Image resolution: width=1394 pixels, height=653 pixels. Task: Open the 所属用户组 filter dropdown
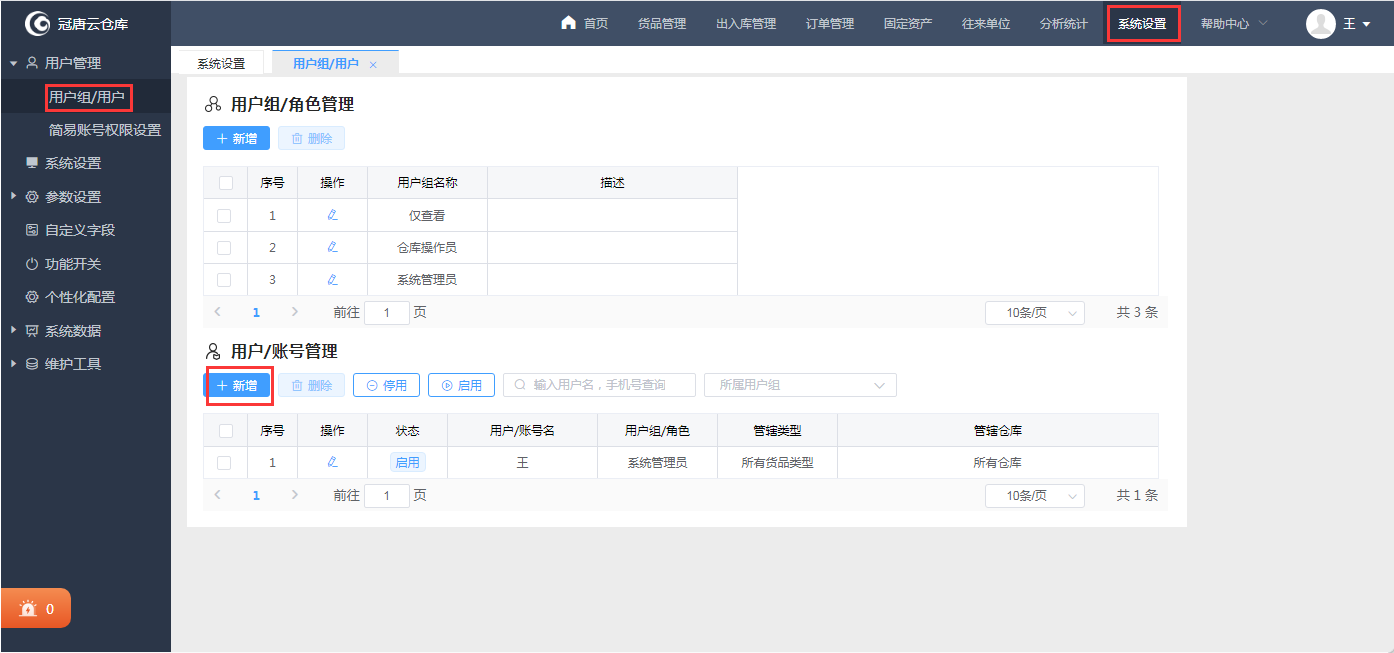coord(800,385)
